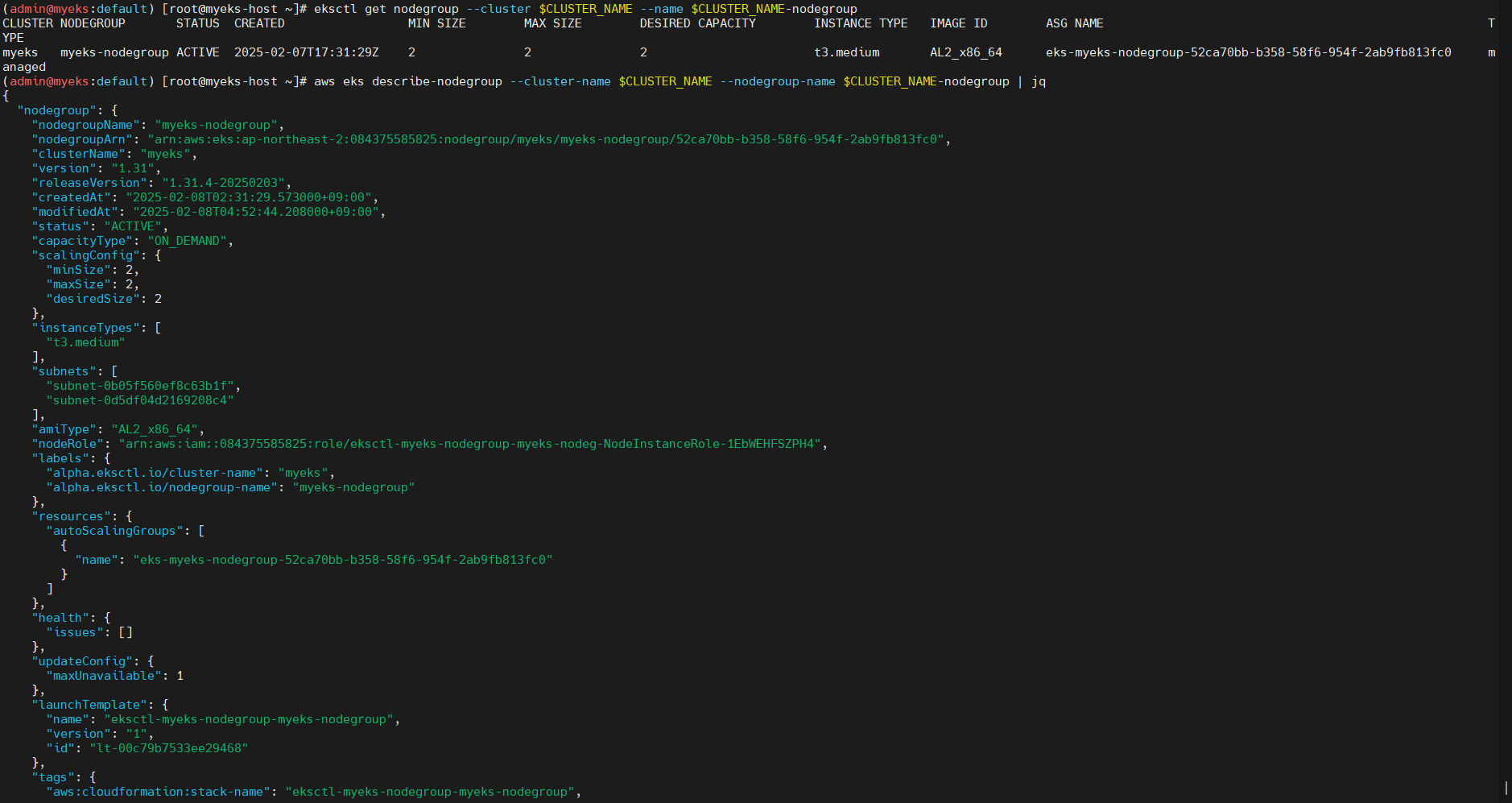Screen dimensions: 1512x803
Task: Click the "alpha.eksctl.io/nodegroup-name" label key
Action: coord(162,487)
